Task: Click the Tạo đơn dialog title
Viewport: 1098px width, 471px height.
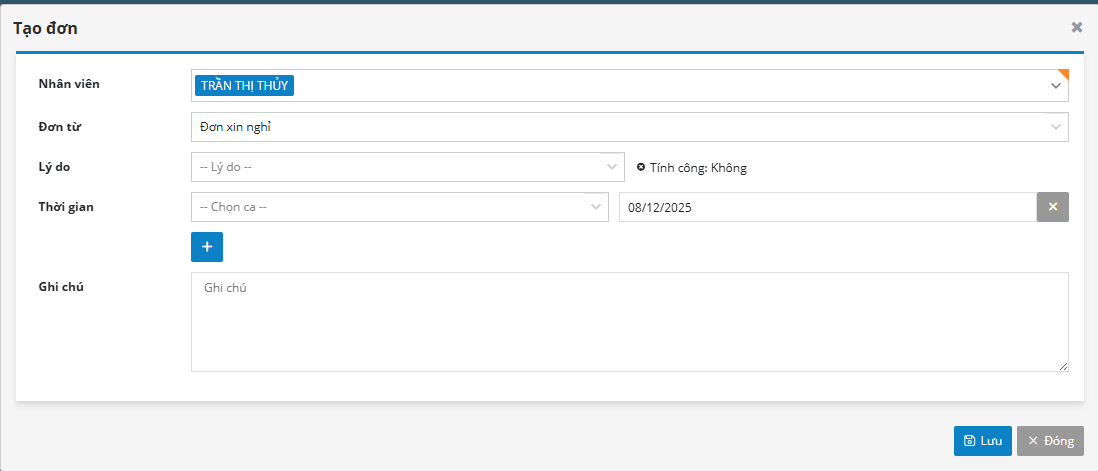Action: coord(46,28)
